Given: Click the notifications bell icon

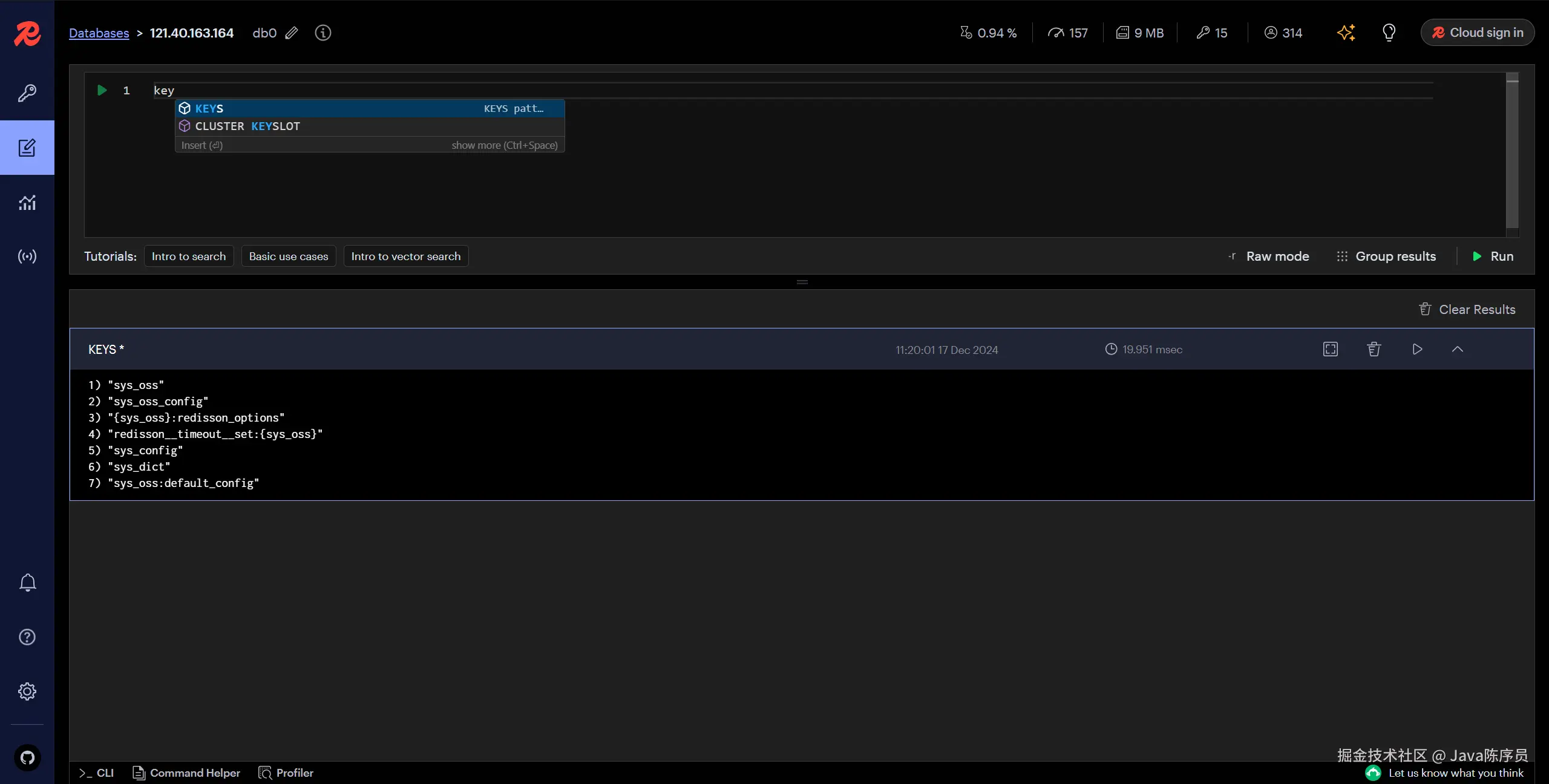Looking at the screenshot, I should pos(27,583).
